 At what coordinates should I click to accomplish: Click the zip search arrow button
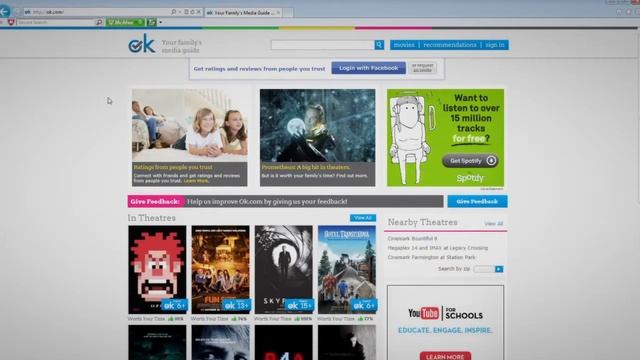tap(499, 269)
